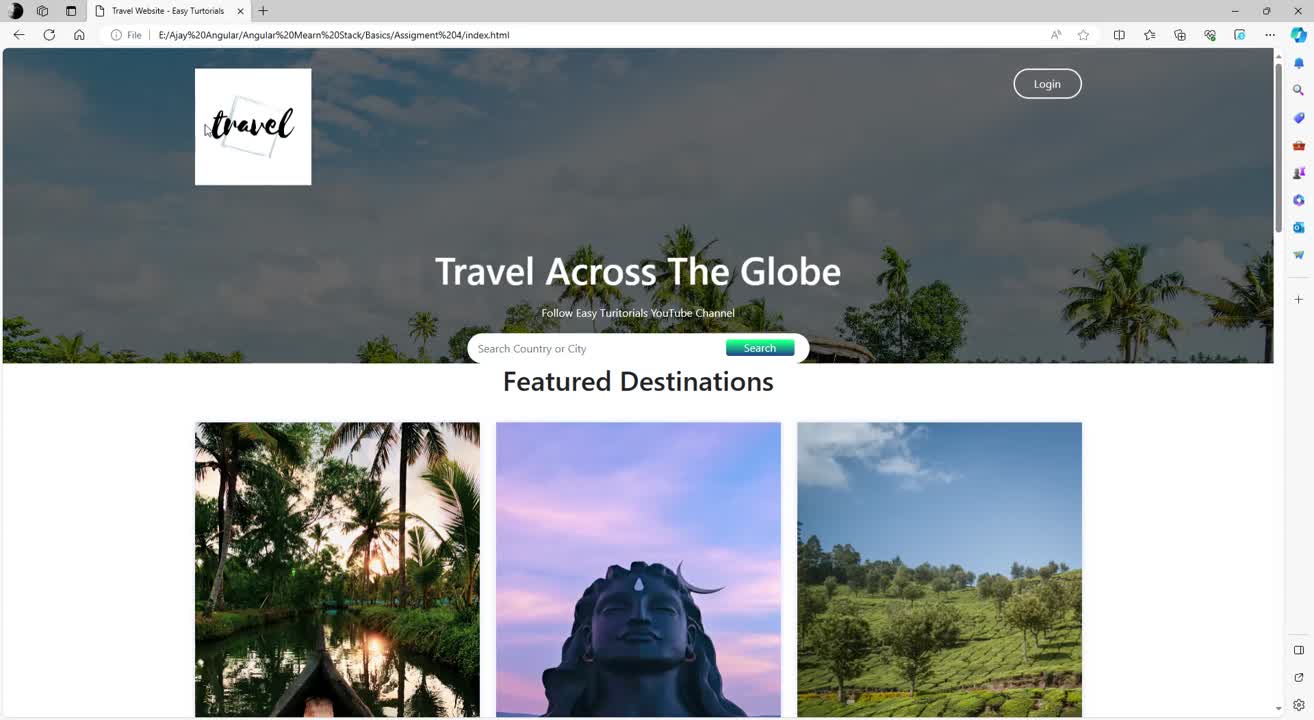This screenshot has height=720, width=1314.
Task: Open Browser essentials heart icon
Action: pos(1210,35)
